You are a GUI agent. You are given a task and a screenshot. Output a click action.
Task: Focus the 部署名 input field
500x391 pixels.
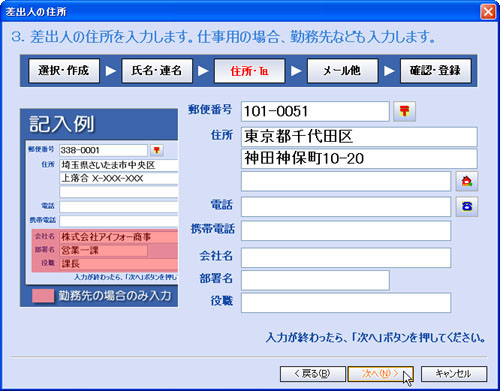[x=315, y=280]
